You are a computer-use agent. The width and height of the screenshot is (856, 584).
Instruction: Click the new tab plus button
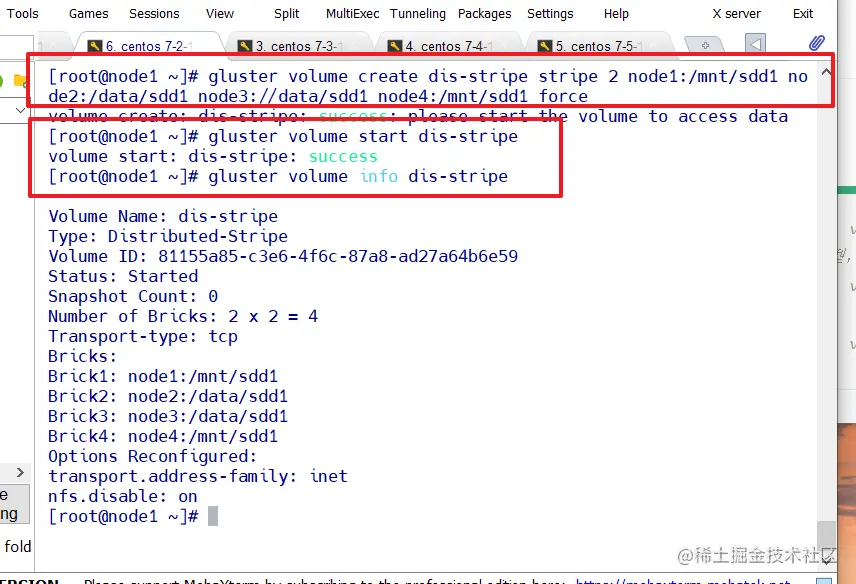click(705, 45)
